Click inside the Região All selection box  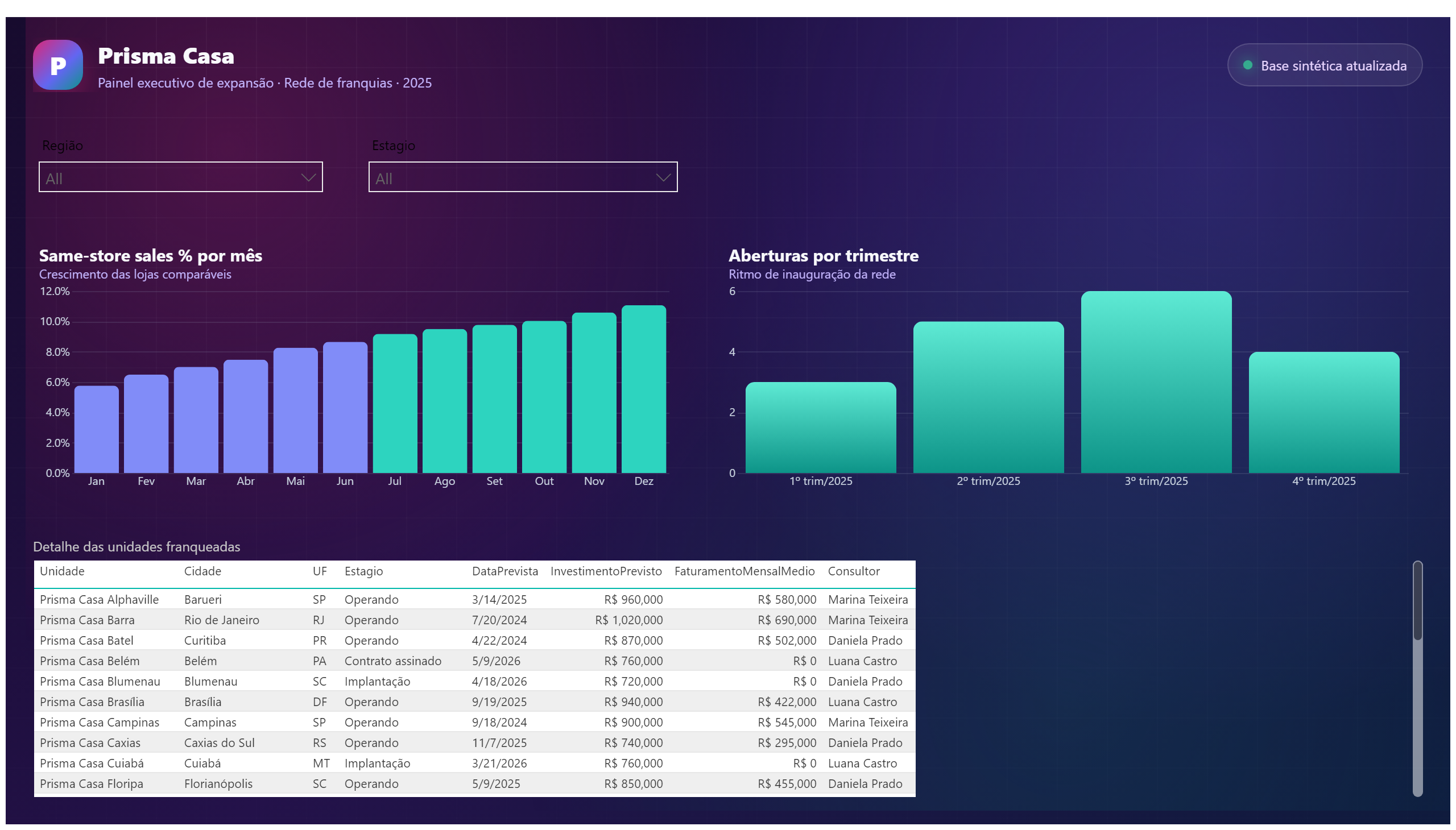[x=180, y=177]
